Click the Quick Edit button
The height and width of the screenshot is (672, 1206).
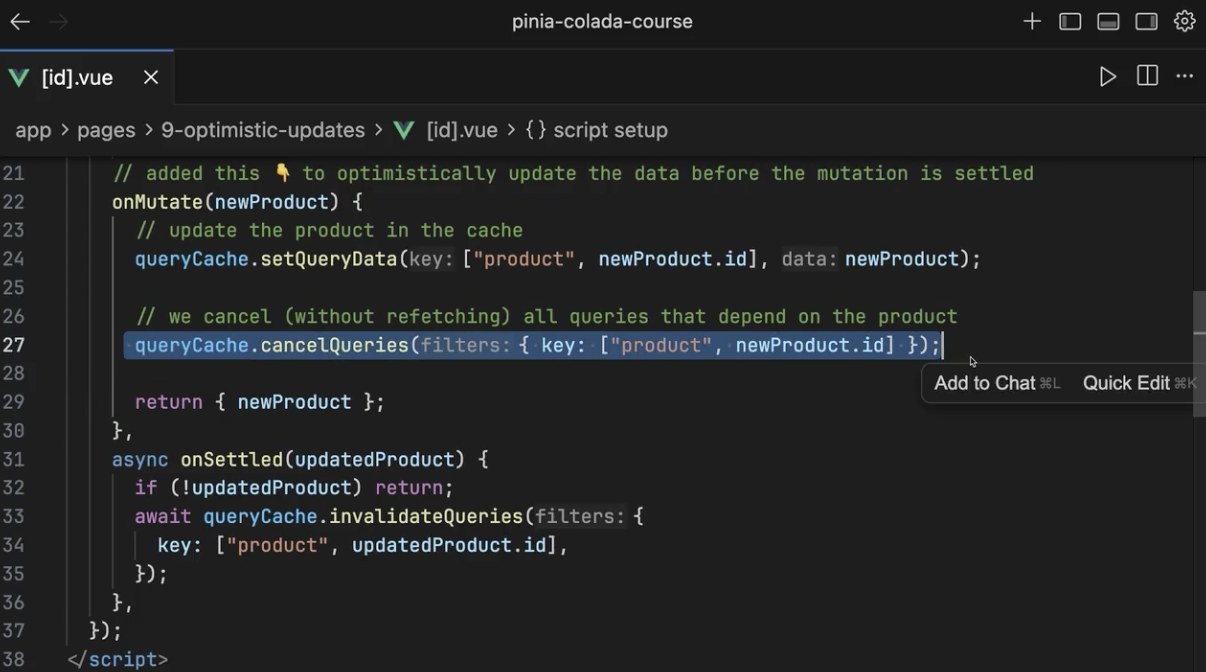1139,383
